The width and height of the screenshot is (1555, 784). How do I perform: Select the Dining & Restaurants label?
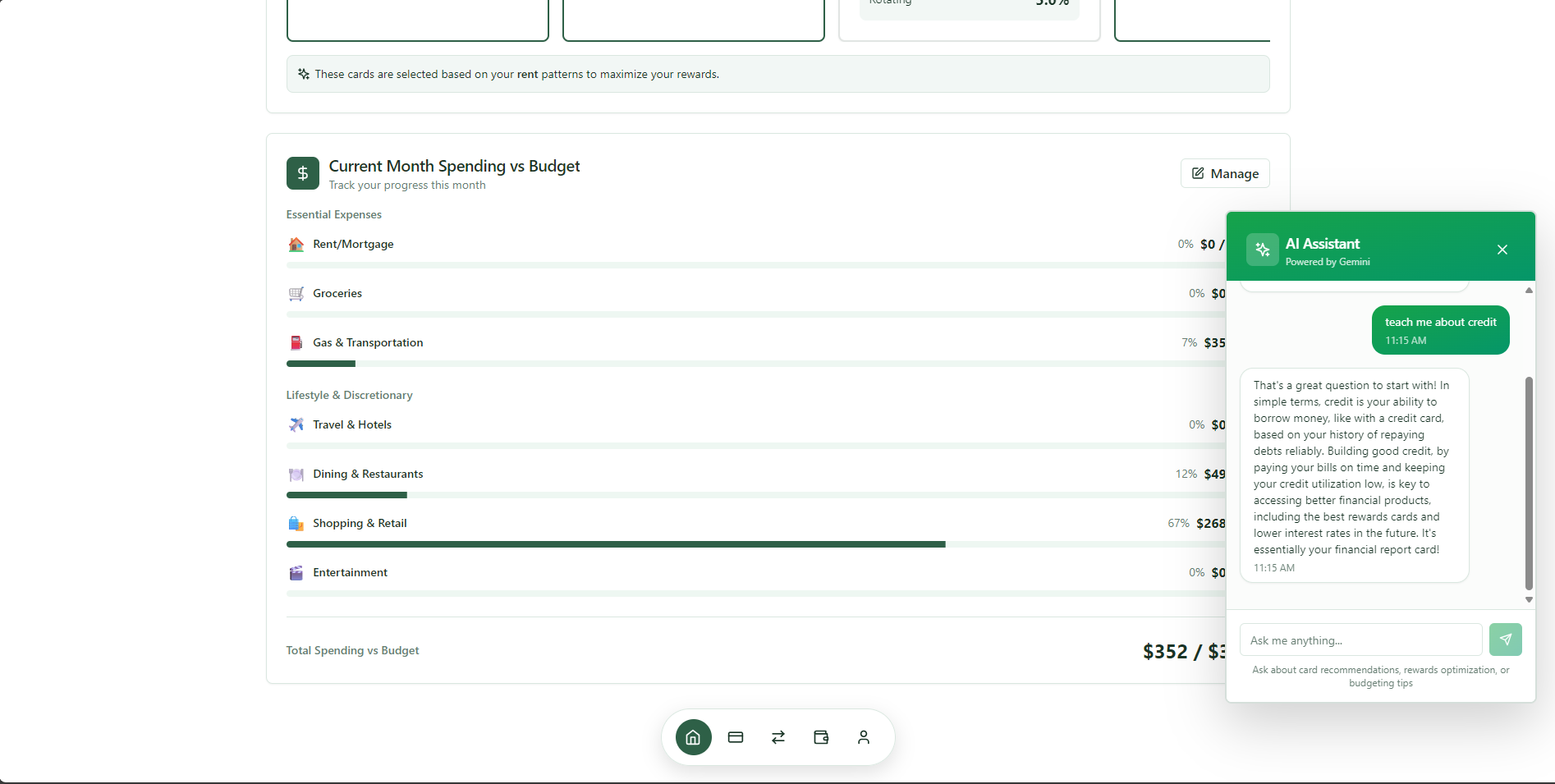tap(368, 475)
